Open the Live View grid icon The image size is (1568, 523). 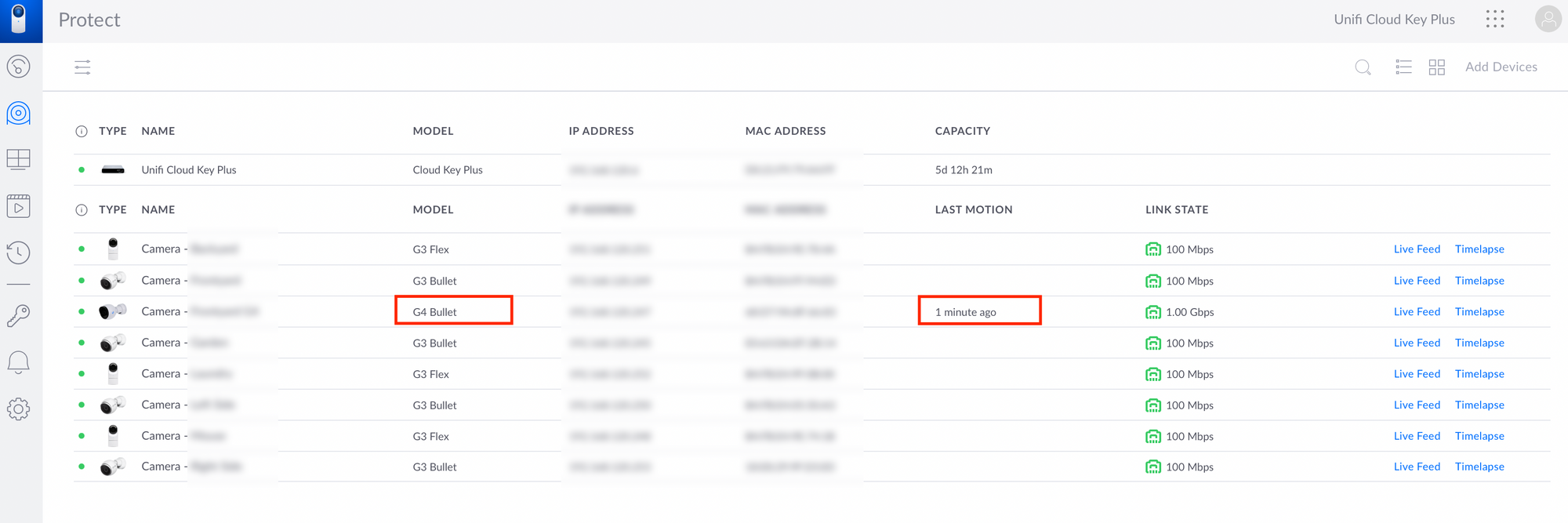pyautogui.click(x=19, y=159)
